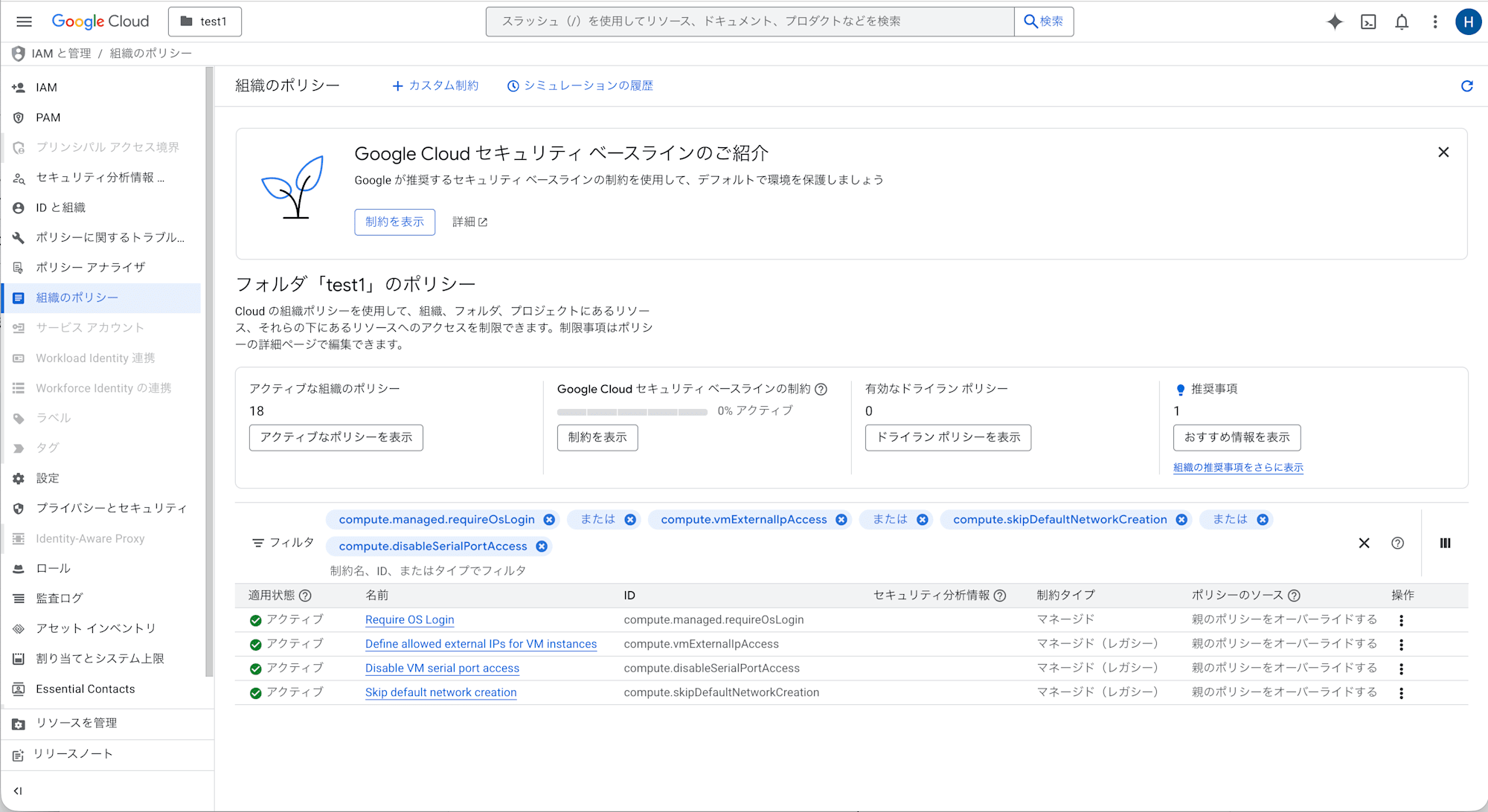Open the Google account avatar menu
Viewport: 1488px width, 812px height.
pyautogui.click(x=1468, y=22)
